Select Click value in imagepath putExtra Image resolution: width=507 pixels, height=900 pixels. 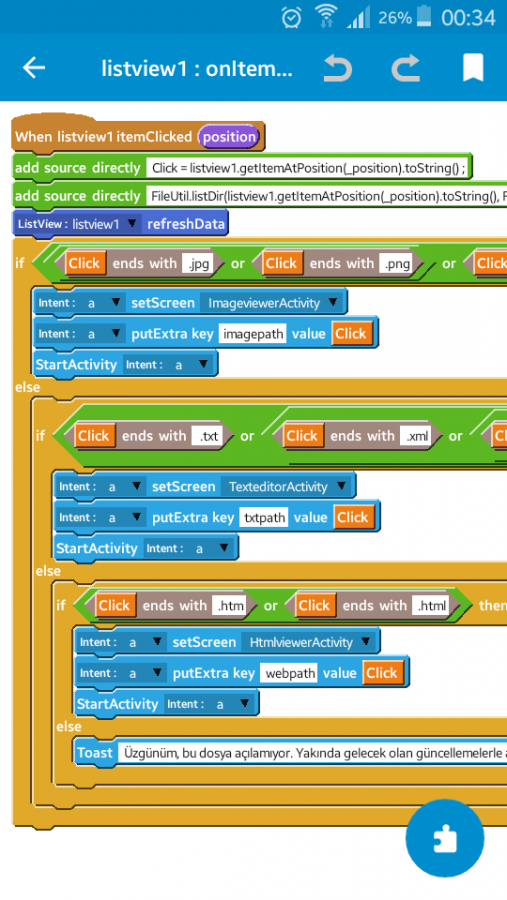pos(351,334)
